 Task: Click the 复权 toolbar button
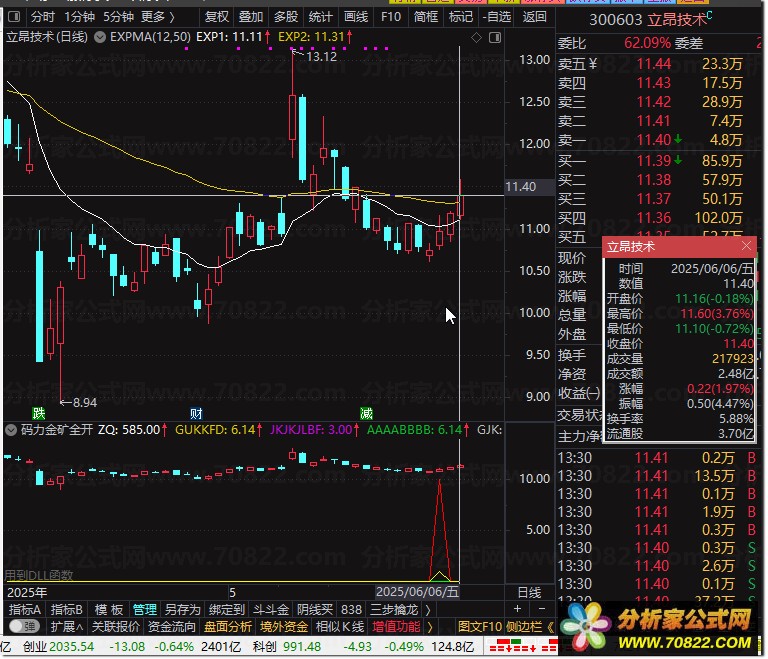click(x=216, y=17)
